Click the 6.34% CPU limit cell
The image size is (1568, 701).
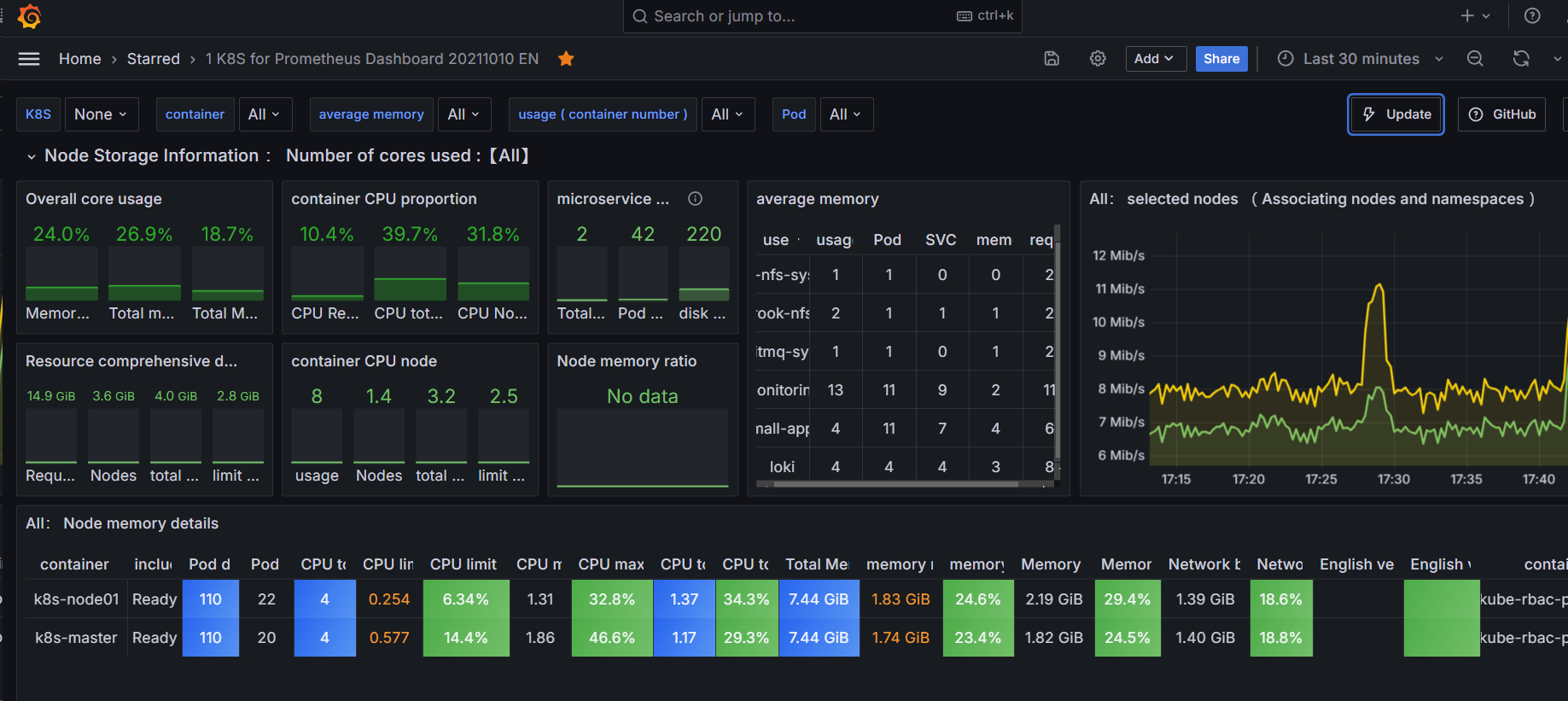point(466,599)
